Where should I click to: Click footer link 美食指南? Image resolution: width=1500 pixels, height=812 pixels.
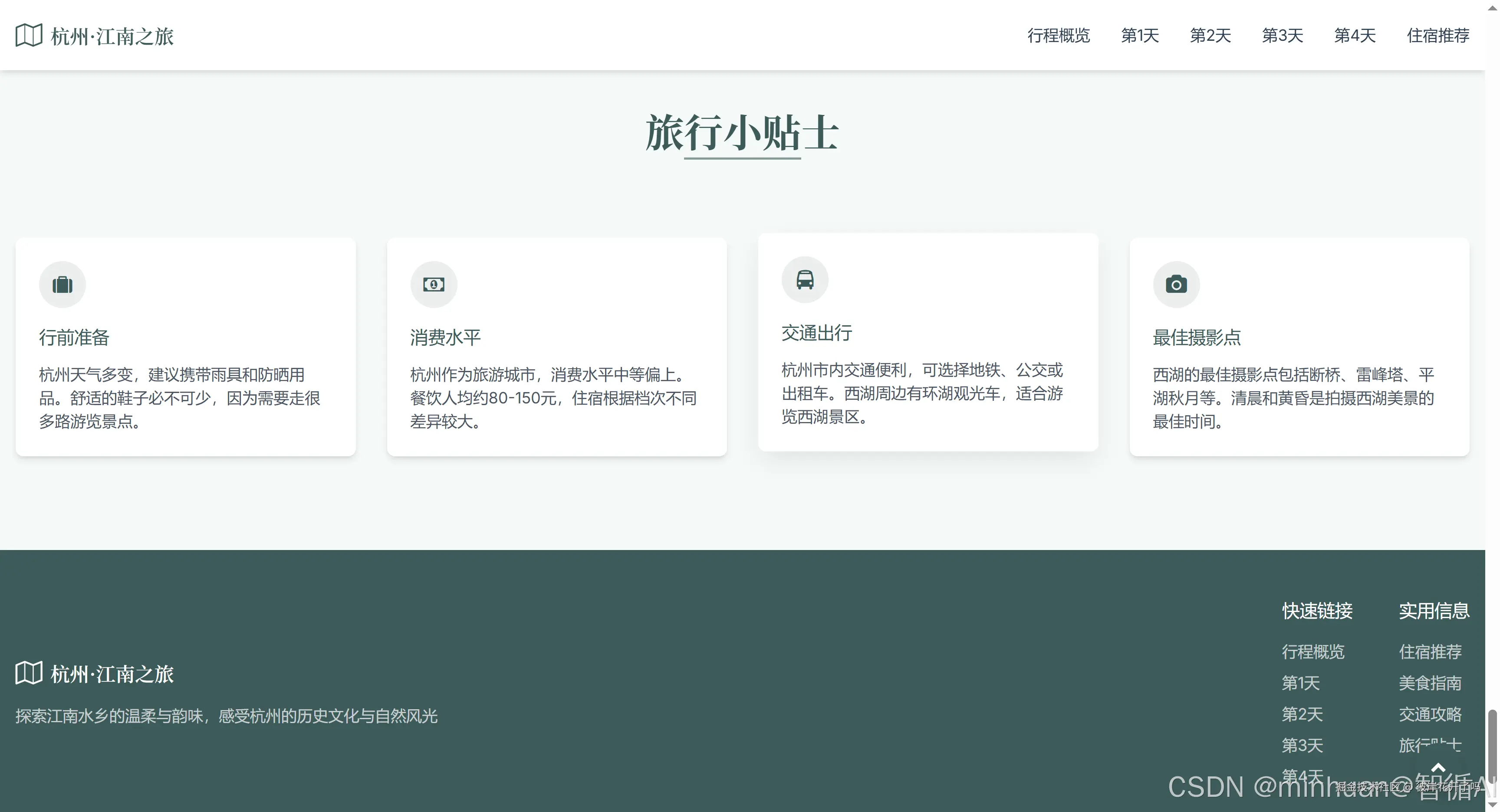[x=1430, y=683]
